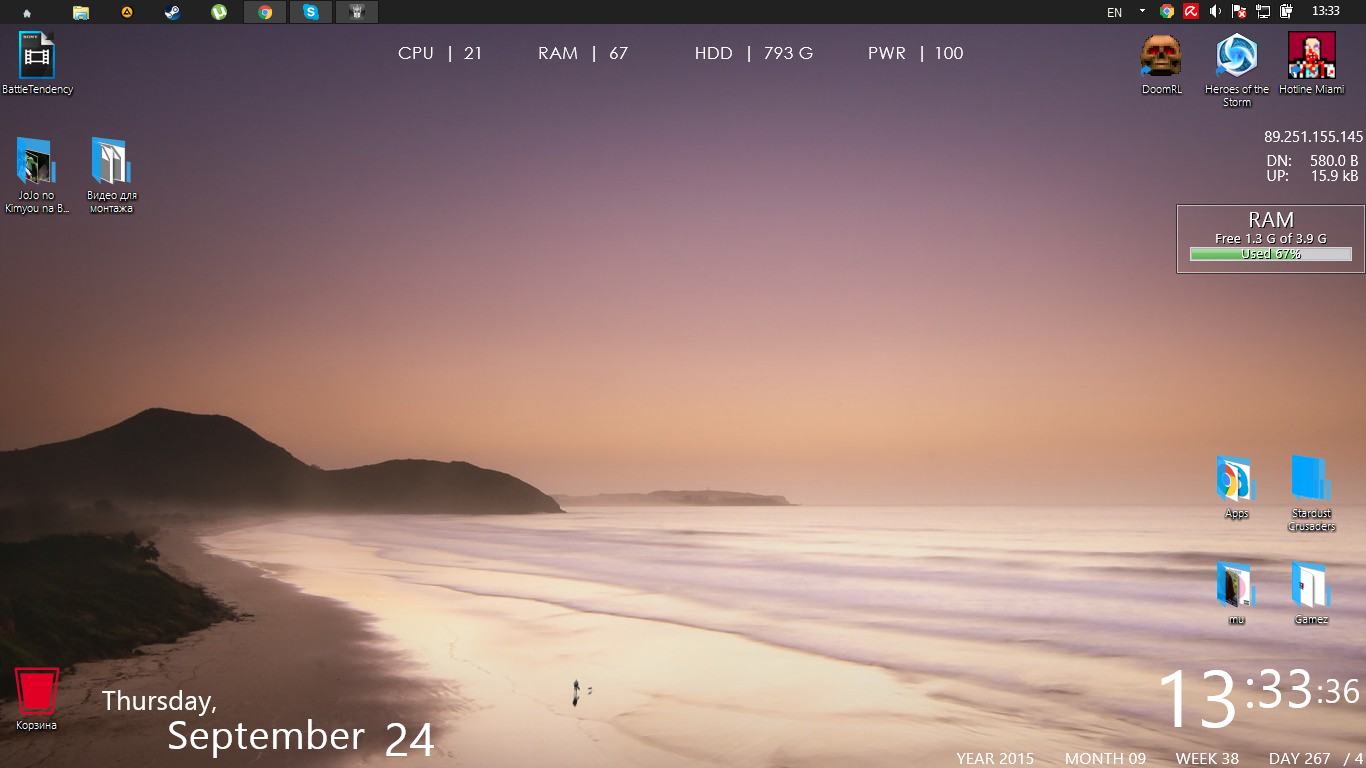
Task: Switch to the Chrome taskbar window
Action: tap(265, 12)
